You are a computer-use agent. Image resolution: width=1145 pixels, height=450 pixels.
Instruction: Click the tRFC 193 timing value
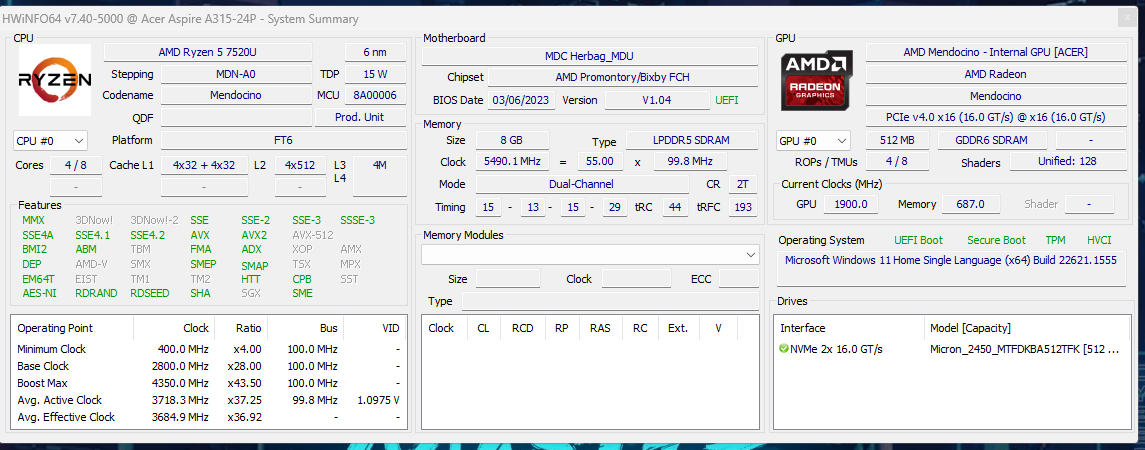point(743,207)
